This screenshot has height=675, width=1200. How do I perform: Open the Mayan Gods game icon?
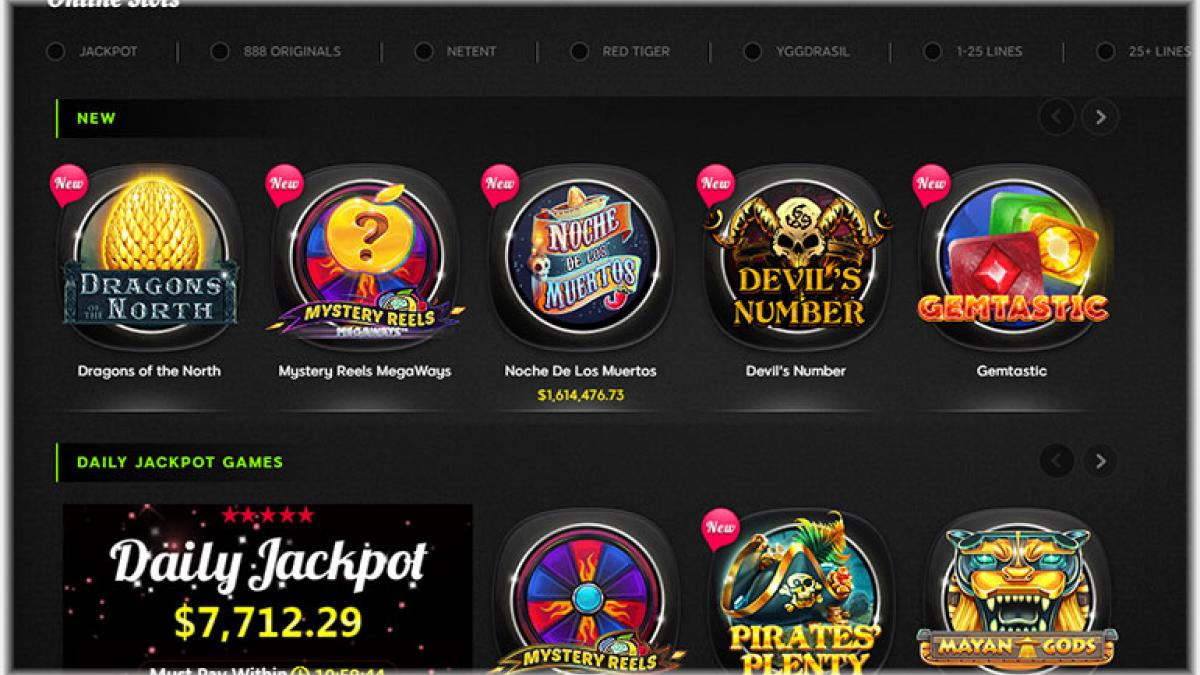1012,590
